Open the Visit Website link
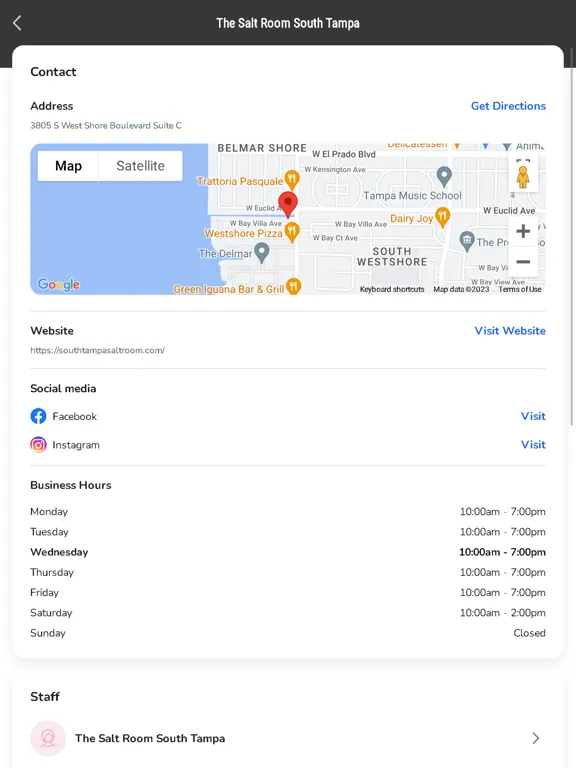 pyautogui.click(x=510, y=331)
